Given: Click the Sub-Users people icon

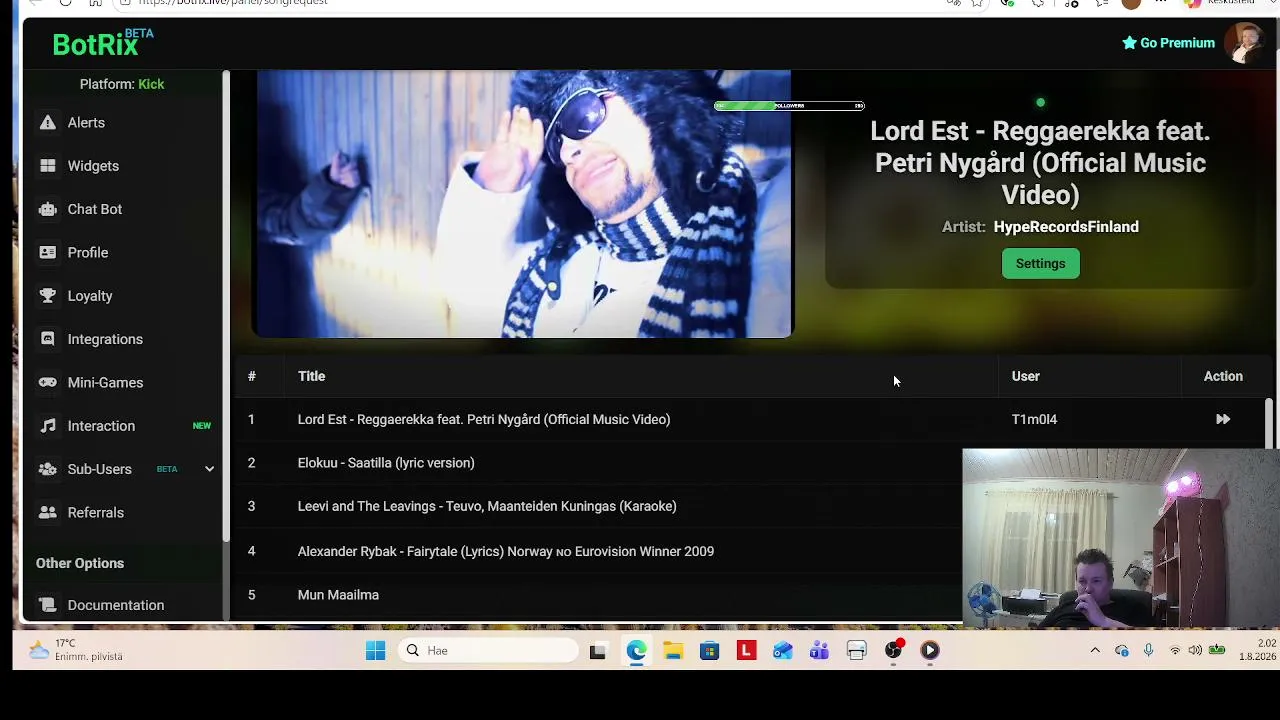Looking at the screenshot, I should pos(48,469).
